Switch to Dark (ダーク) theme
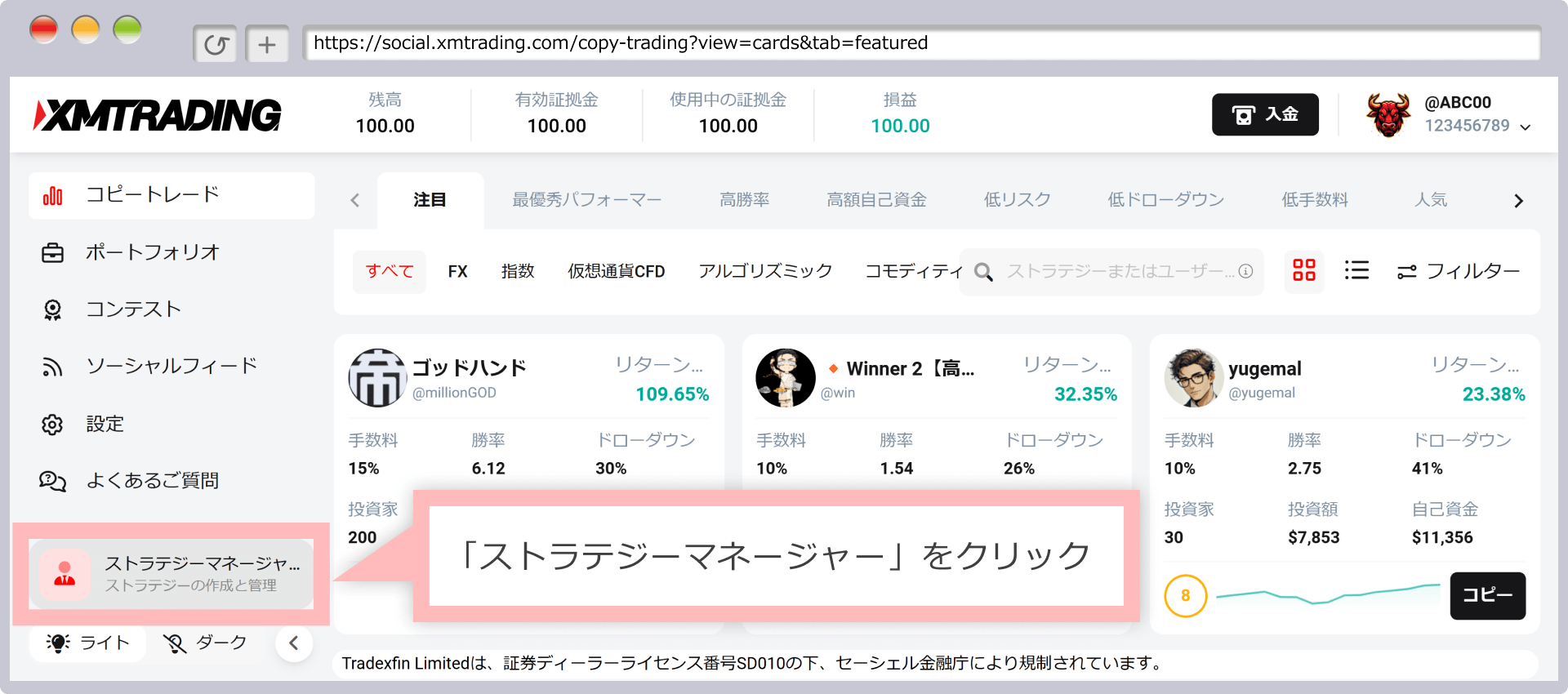1568x694 pixels. point(205,643)
